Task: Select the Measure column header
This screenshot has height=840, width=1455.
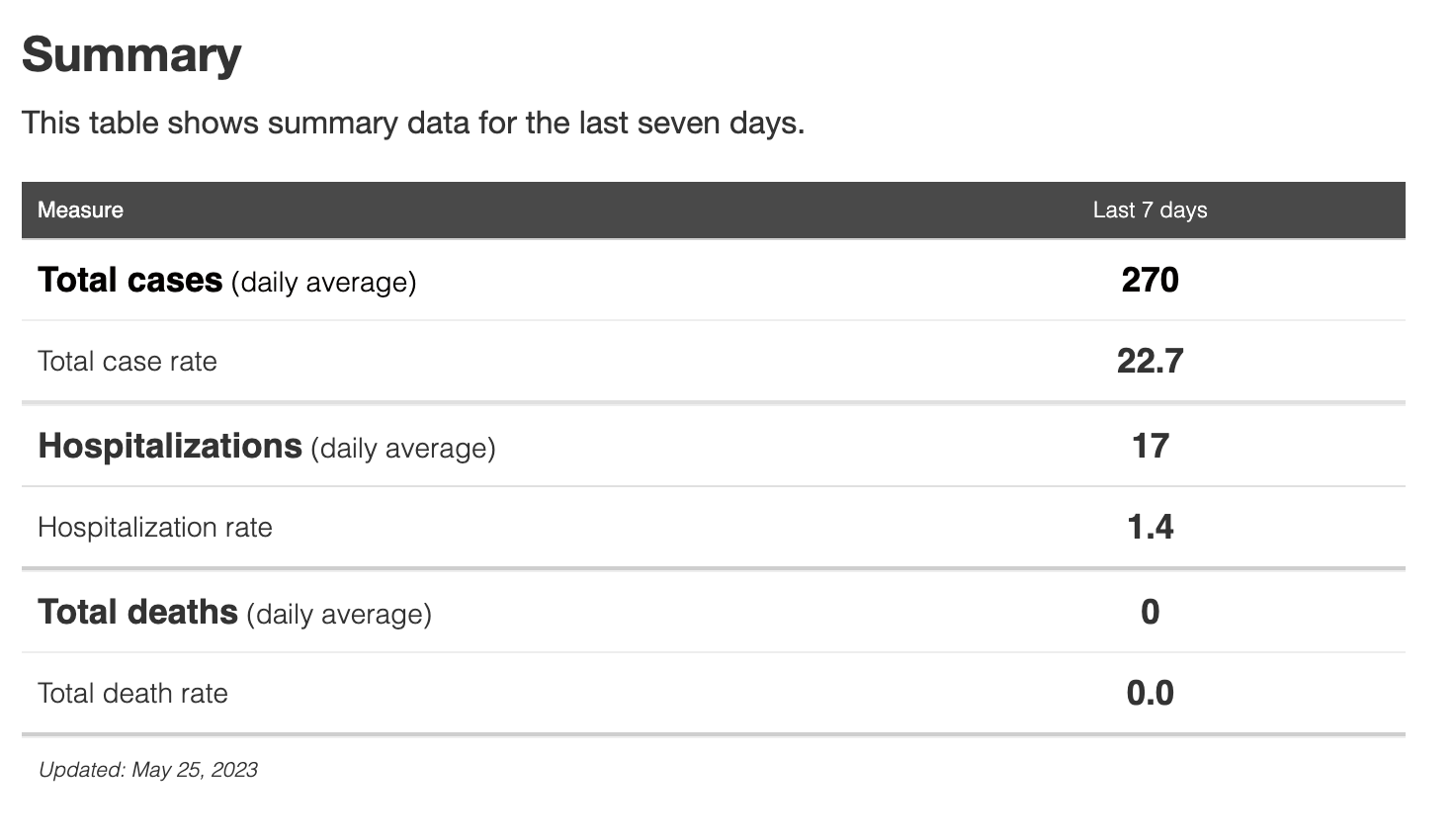Action: click(x=80, y=210)
